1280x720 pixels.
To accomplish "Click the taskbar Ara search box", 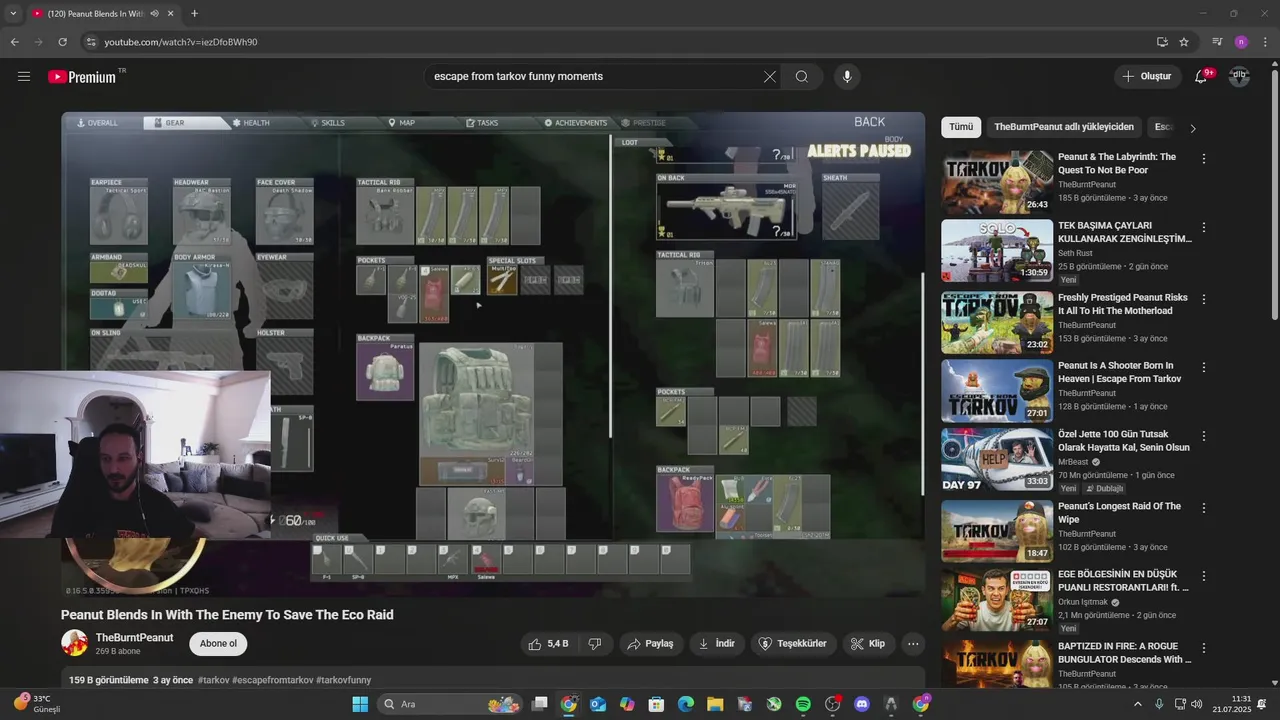I will point(451,704).
